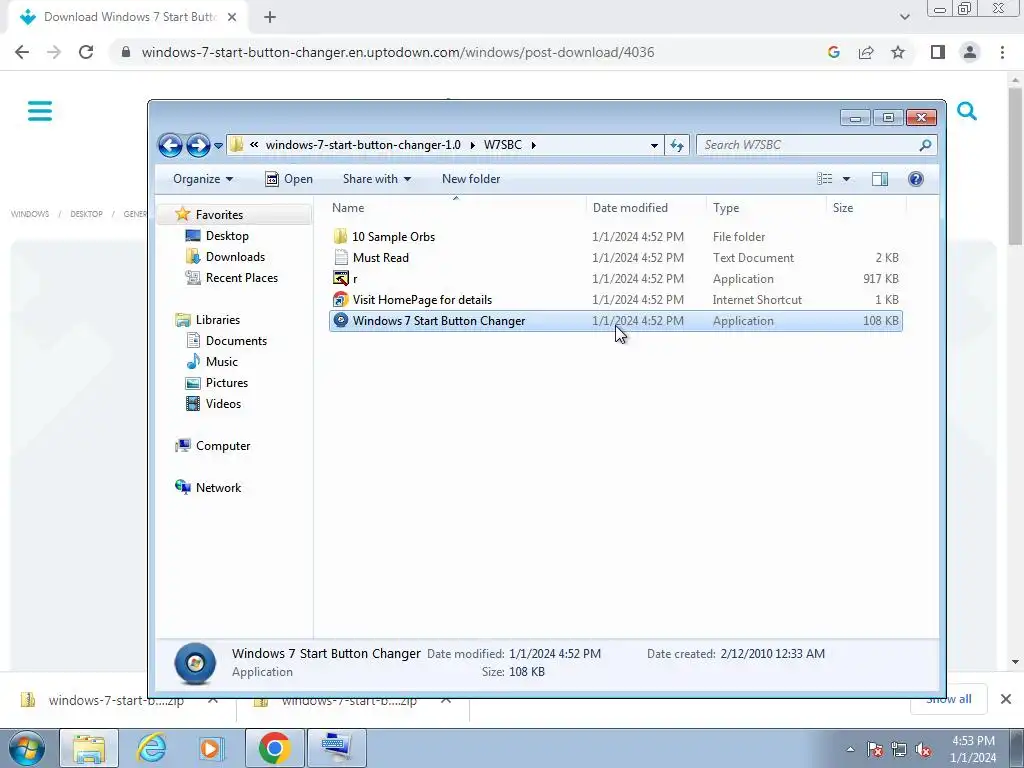Go back in Chrome browser
Screen dimensions: 1024x768
point(22,52)
